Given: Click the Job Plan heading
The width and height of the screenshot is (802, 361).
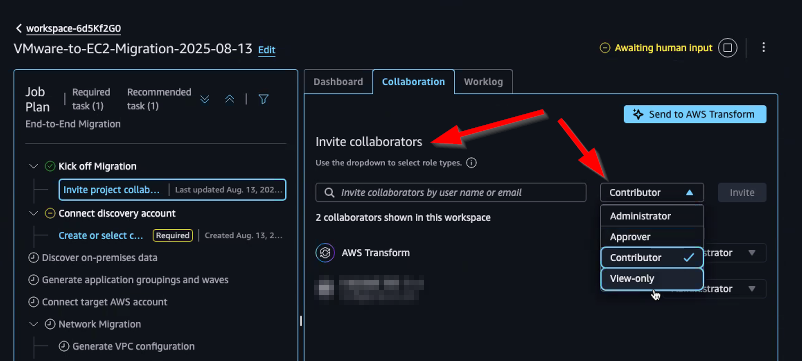Looking at the screenshot, I should point(38,99).
